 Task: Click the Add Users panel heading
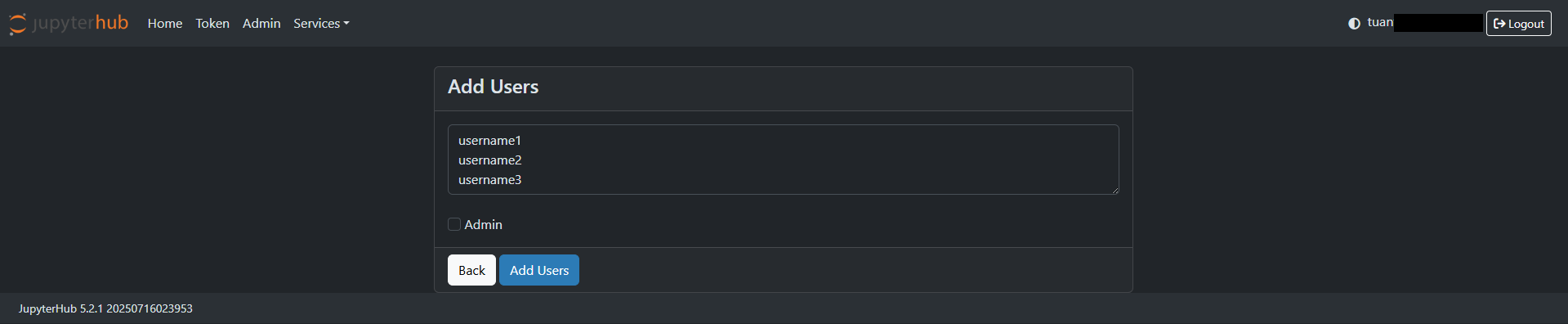click(x=494, y=87)
